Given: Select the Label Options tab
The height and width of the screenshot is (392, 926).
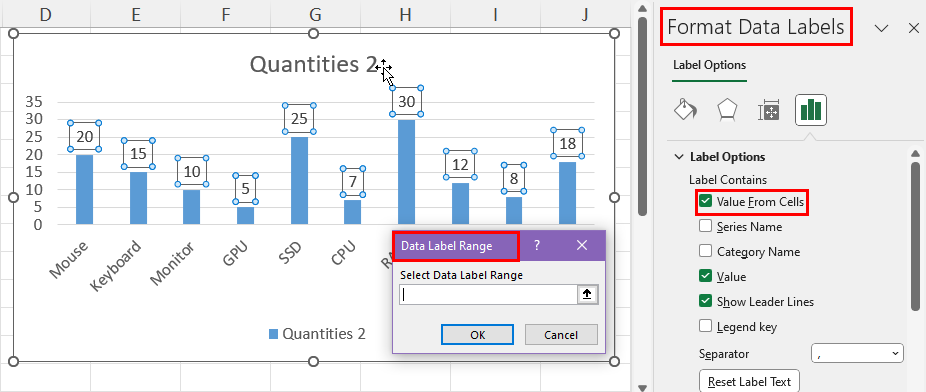Looking at the screenshot, I should 709,65.
